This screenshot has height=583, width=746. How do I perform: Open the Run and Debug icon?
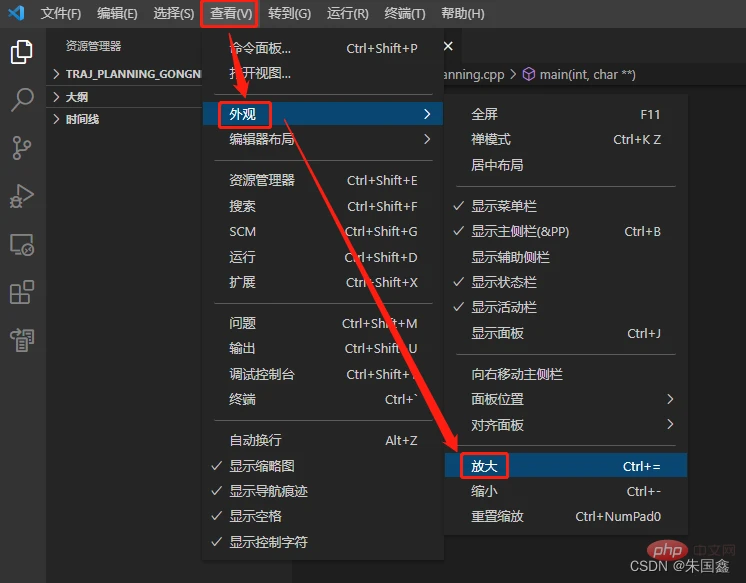[21, 196]
